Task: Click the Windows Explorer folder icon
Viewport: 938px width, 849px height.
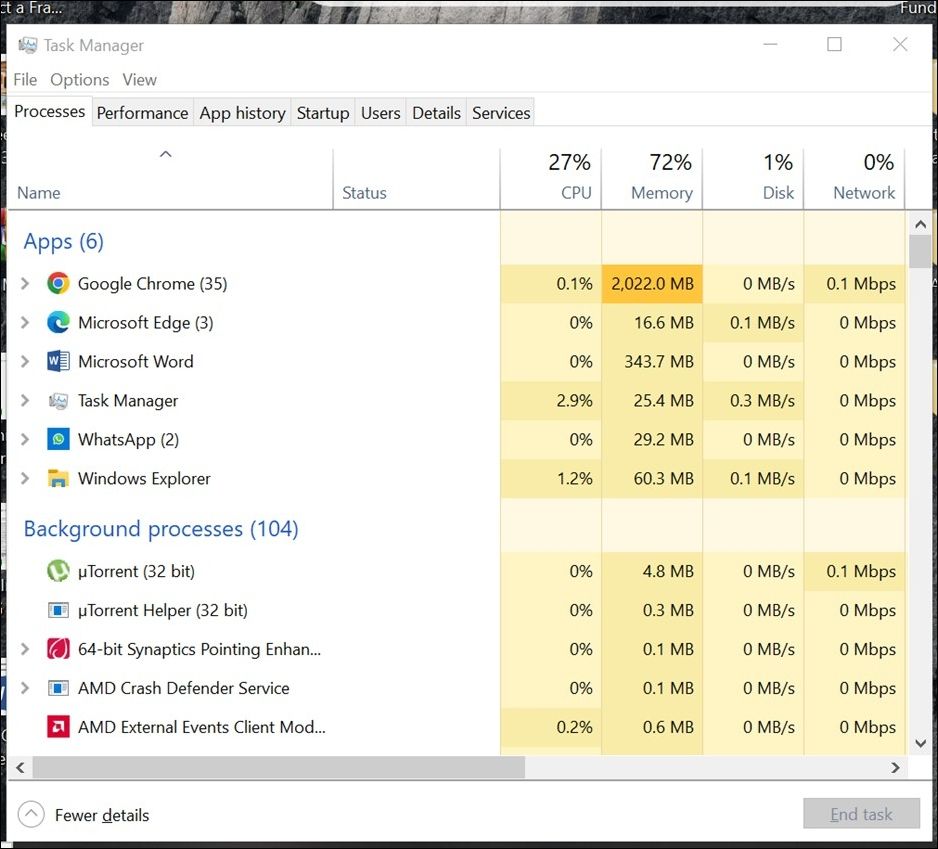Action: coord(58,479)
